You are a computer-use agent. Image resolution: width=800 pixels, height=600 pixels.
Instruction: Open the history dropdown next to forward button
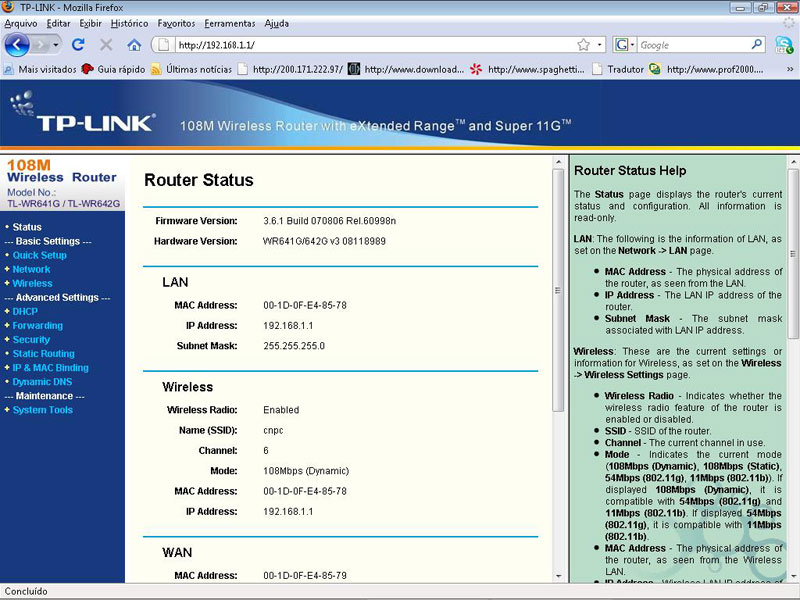56,45
